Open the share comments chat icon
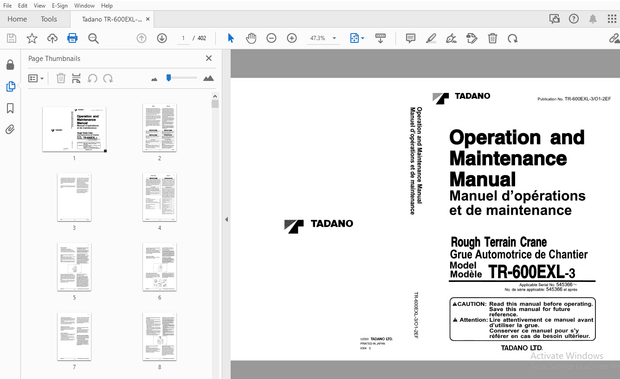This screenshot has height=379, width=620. tap(554, 19)
